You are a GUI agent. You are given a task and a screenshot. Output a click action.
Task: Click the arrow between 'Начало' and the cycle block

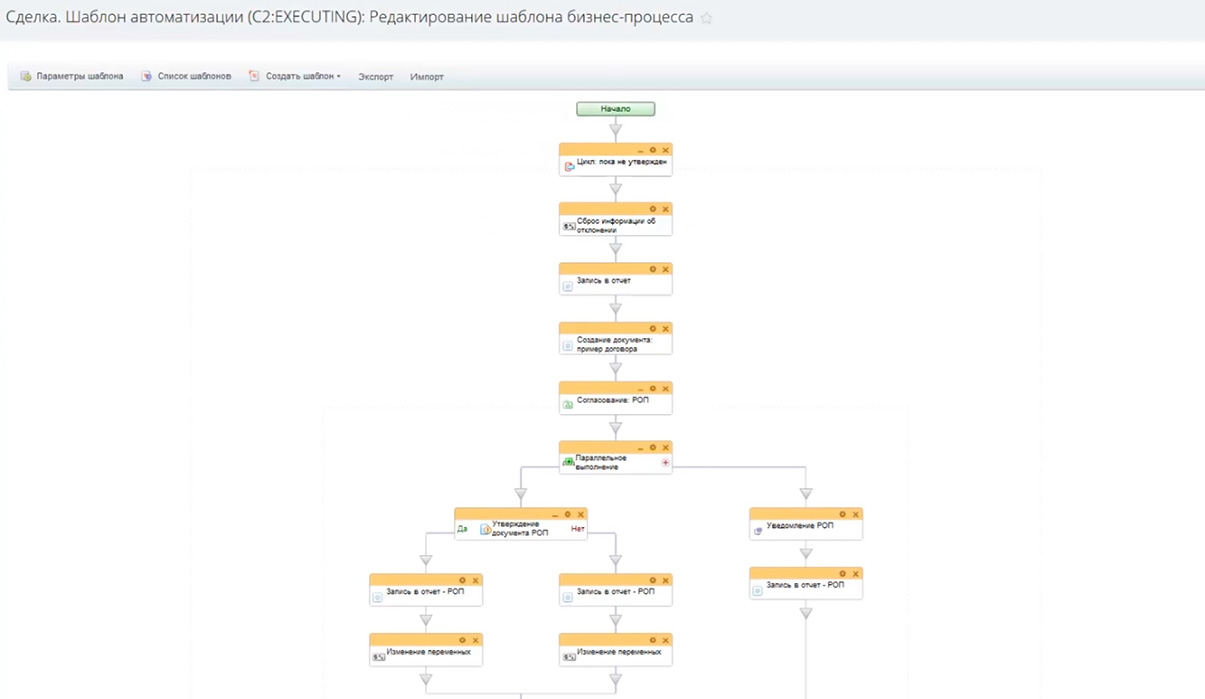coord(615,130)
